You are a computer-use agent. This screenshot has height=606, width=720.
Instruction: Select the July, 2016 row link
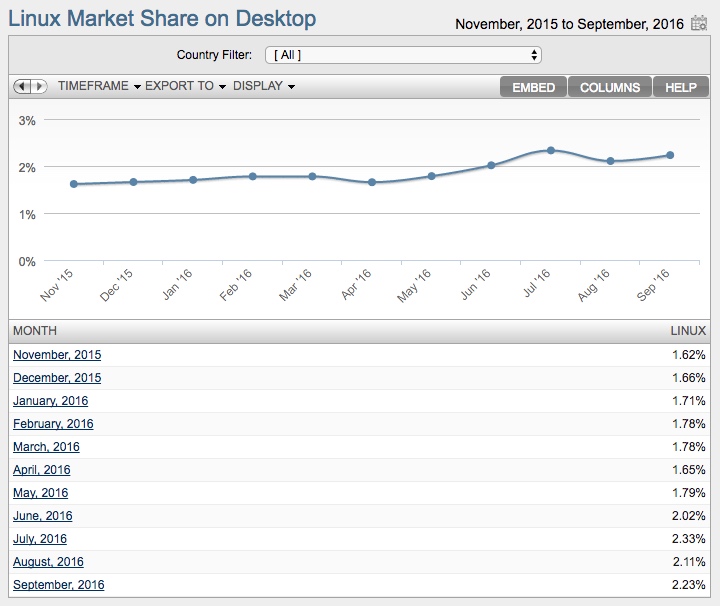40,539
